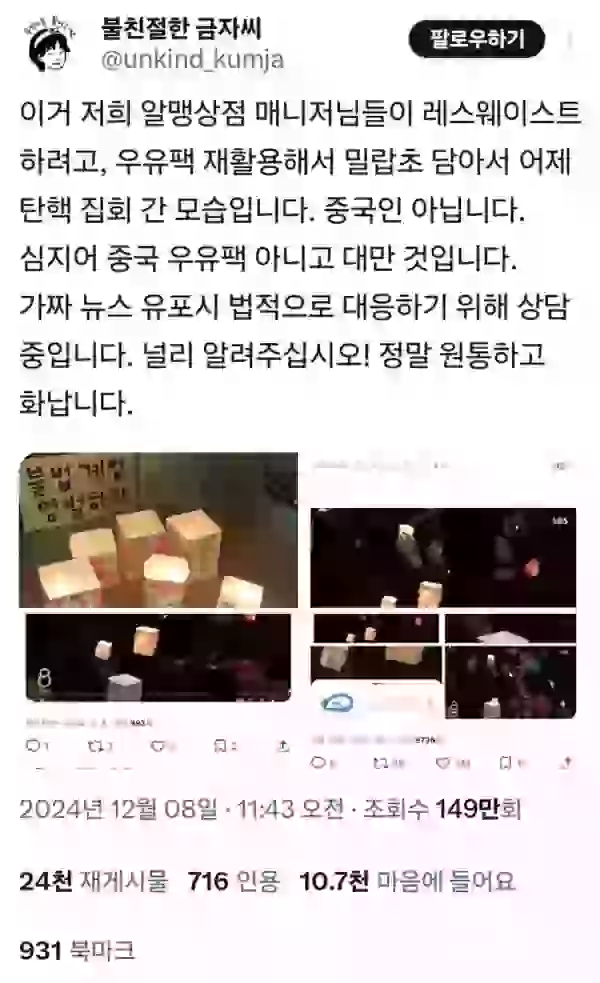Click the heart icon in left embedded tweet

click(159, 745)
